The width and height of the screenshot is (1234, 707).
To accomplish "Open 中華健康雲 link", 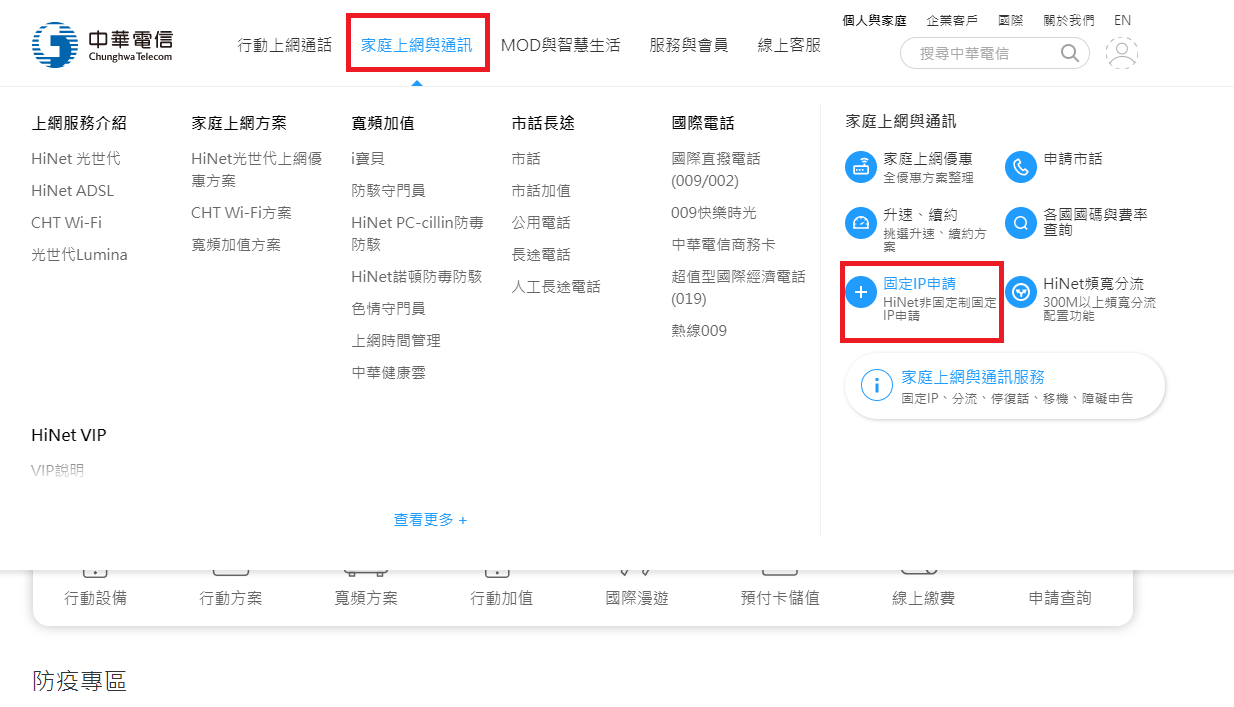I will coord(388,373).
